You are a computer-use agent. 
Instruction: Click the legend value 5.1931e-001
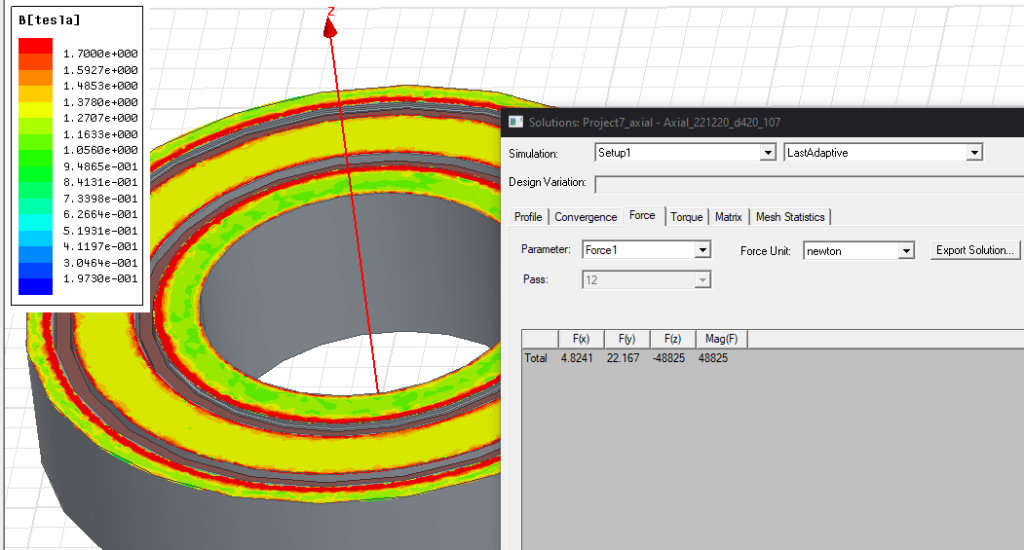click(x=100, y=231)
